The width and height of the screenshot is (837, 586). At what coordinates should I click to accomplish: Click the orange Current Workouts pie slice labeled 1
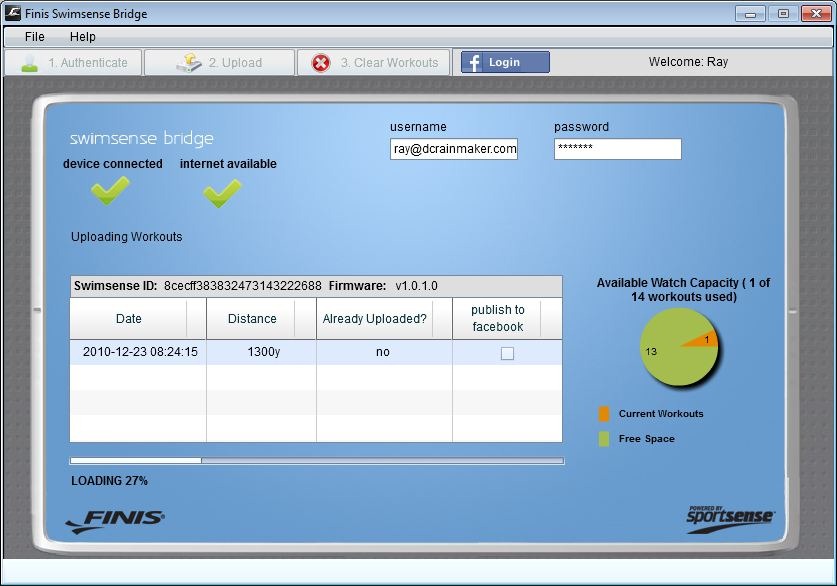(705, 339)
